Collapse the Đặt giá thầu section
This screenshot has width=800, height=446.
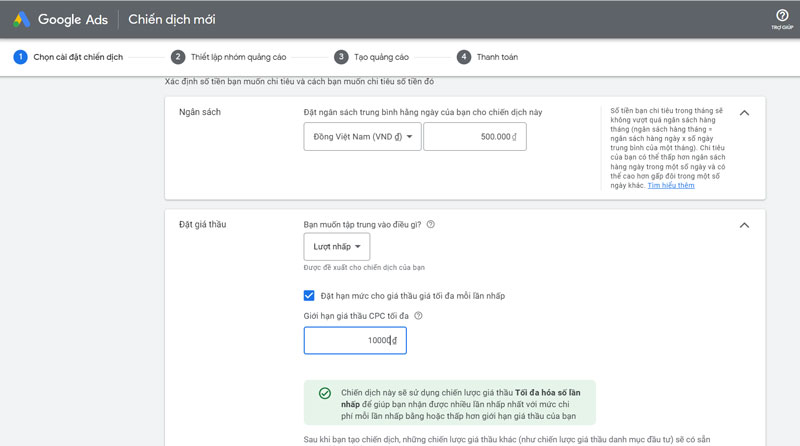point(744,225)
